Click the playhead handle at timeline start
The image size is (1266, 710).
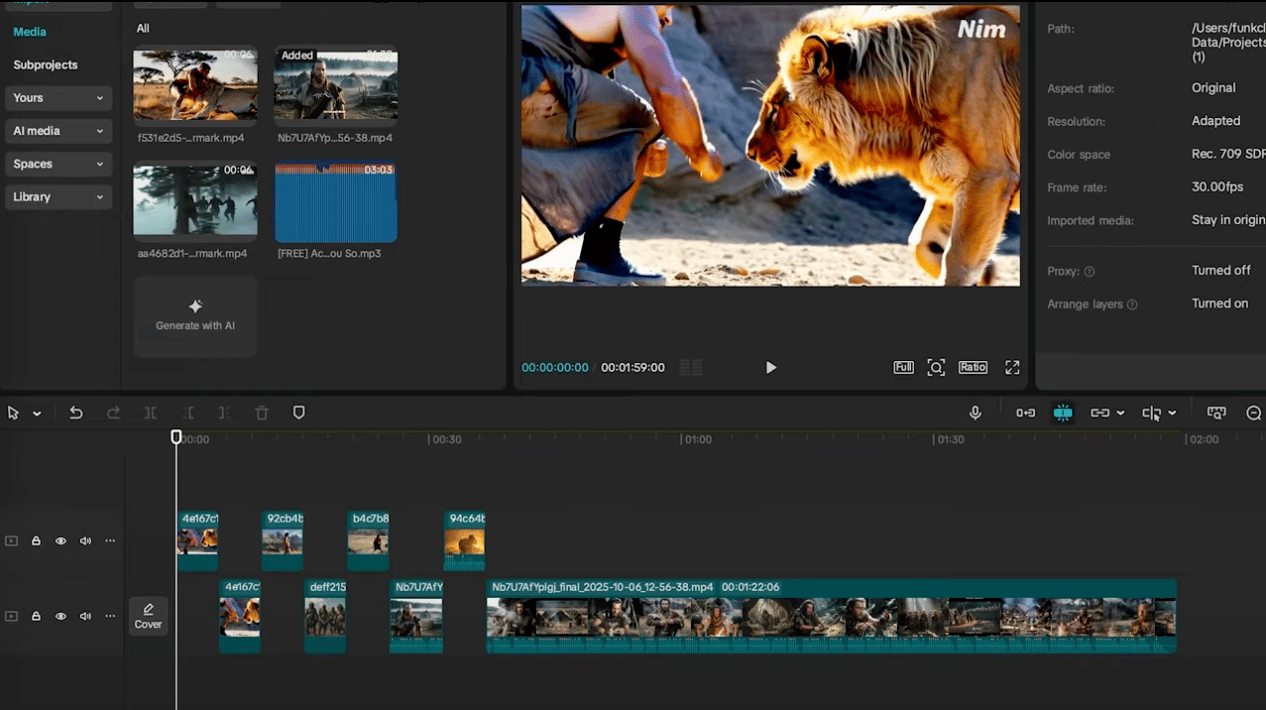pyautogui.click(x=176, y=437)
